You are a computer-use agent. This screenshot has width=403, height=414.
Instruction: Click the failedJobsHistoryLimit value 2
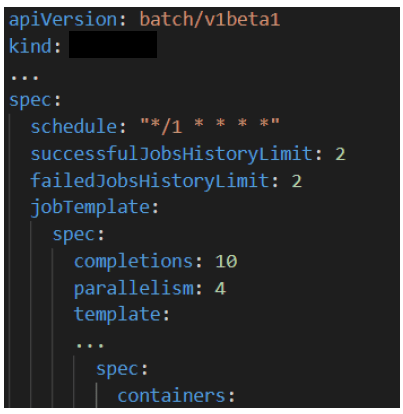297,181
